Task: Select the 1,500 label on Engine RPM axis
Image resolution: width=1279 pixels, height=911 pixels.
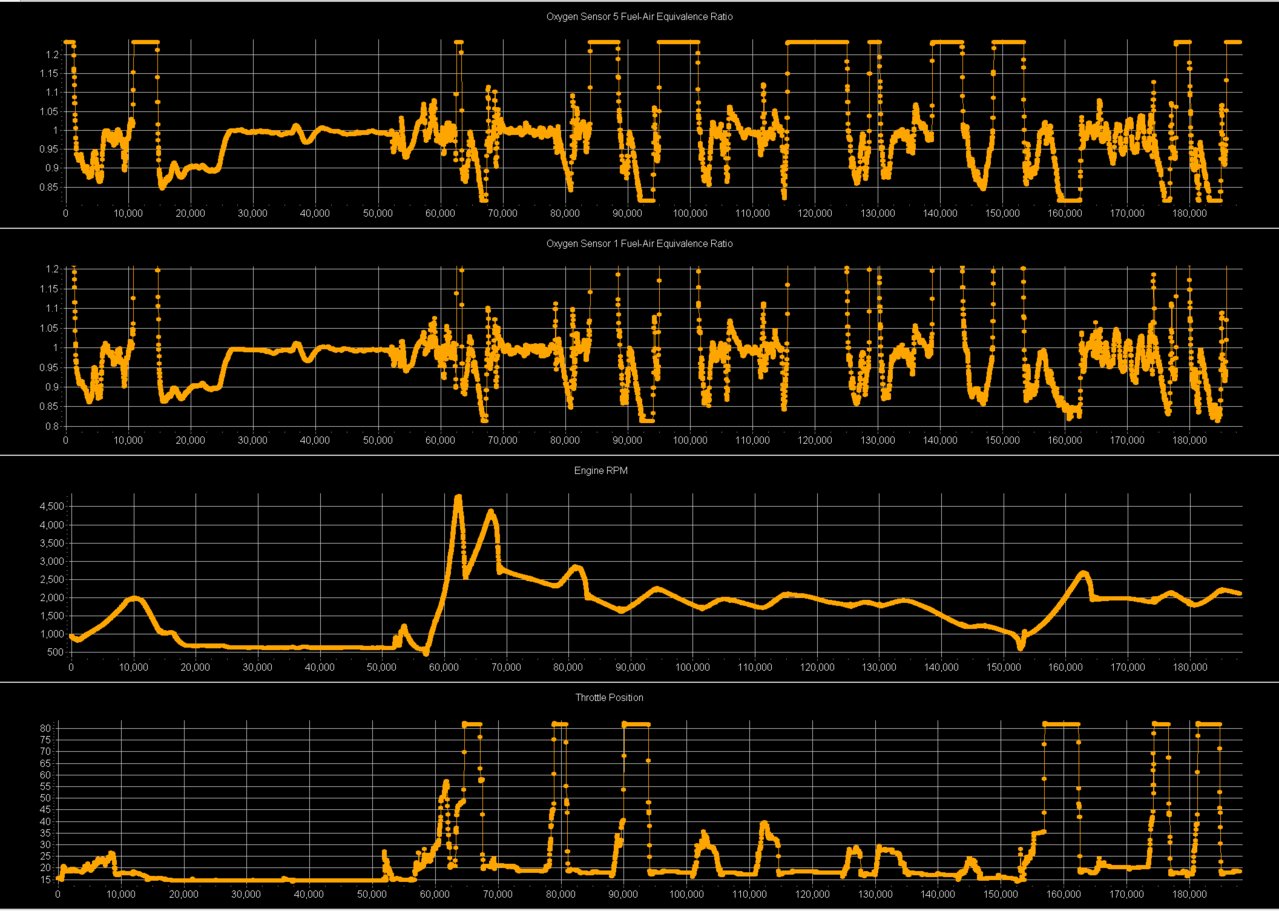Action: click(x=53, y=616)
